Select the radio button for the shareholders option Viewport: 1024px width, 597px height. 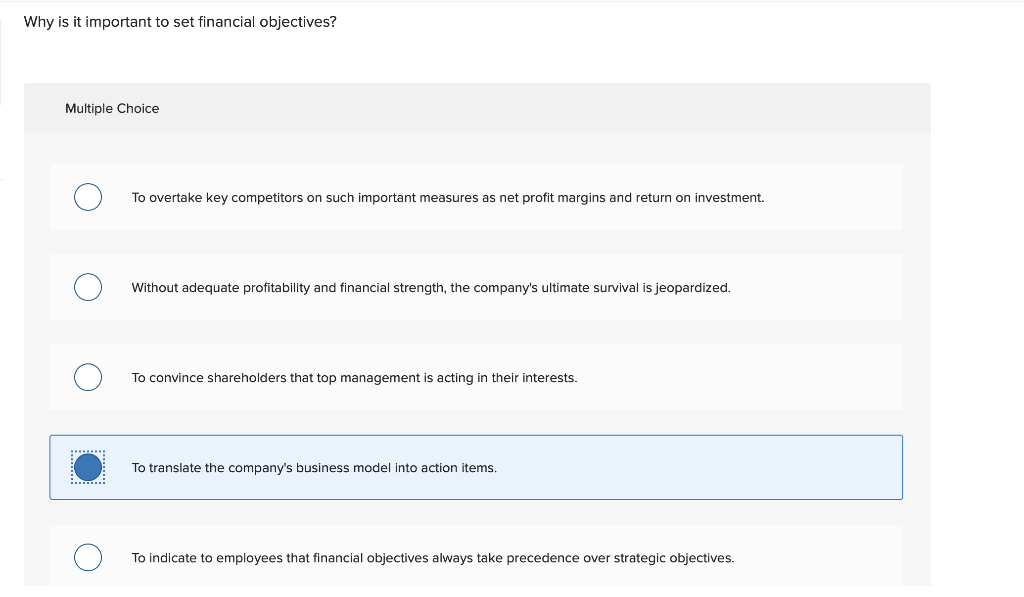click(88, 377)
